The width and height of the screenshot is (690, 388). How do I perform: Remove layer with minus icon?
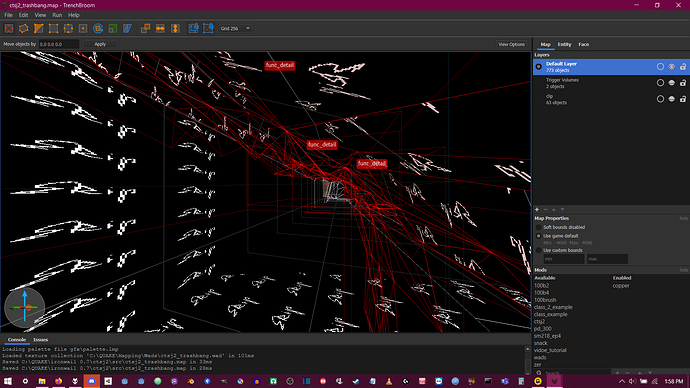click(x=545, y=209)
